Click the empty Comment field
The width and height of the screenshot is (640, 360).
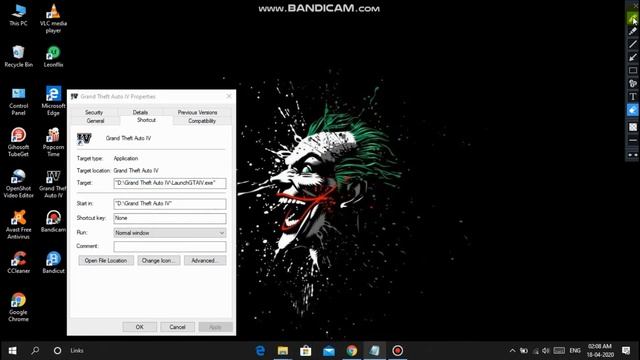[170, 247]
